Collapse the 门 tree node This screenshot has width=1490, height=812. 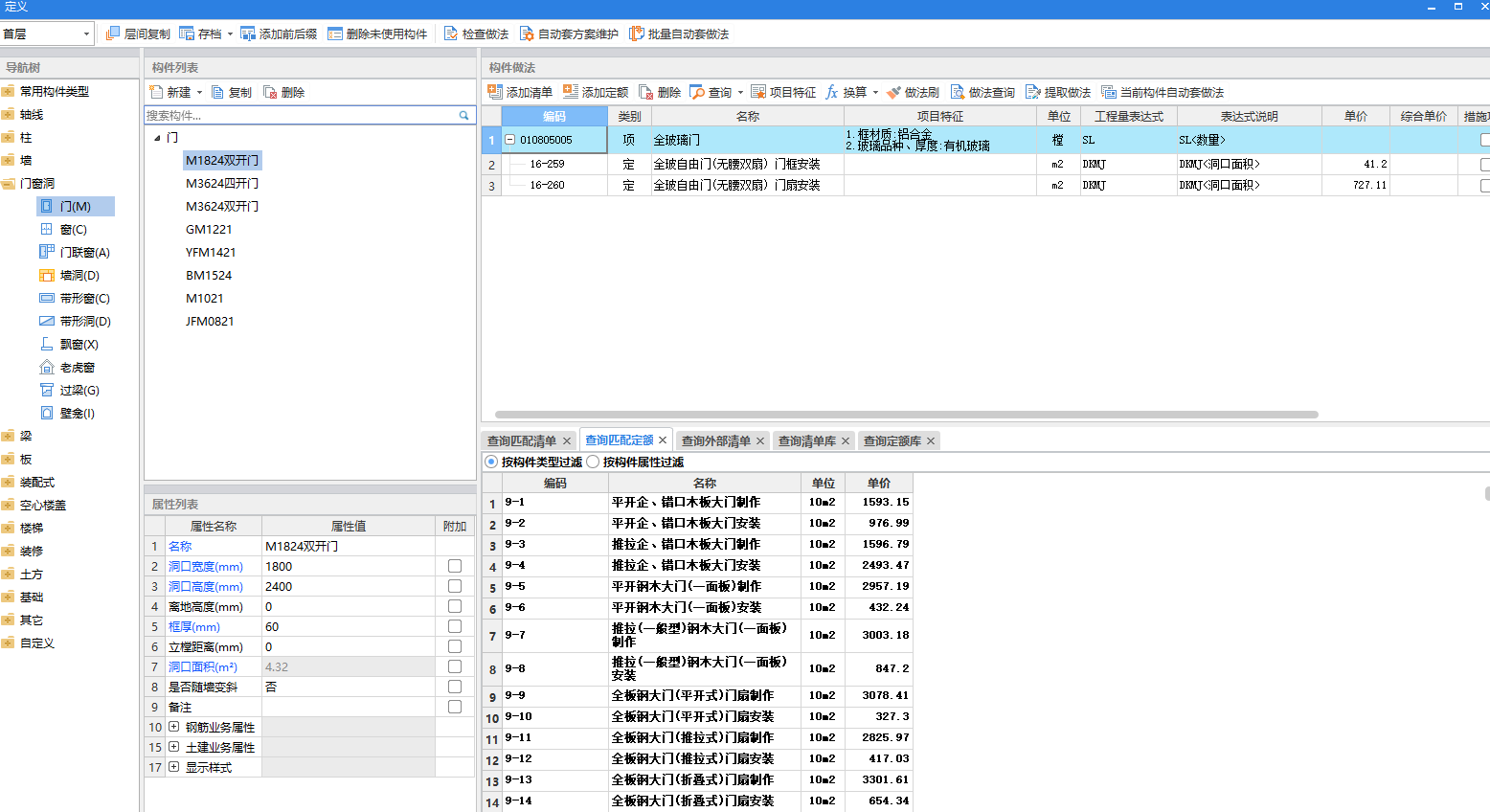click(x=158, y=138)
